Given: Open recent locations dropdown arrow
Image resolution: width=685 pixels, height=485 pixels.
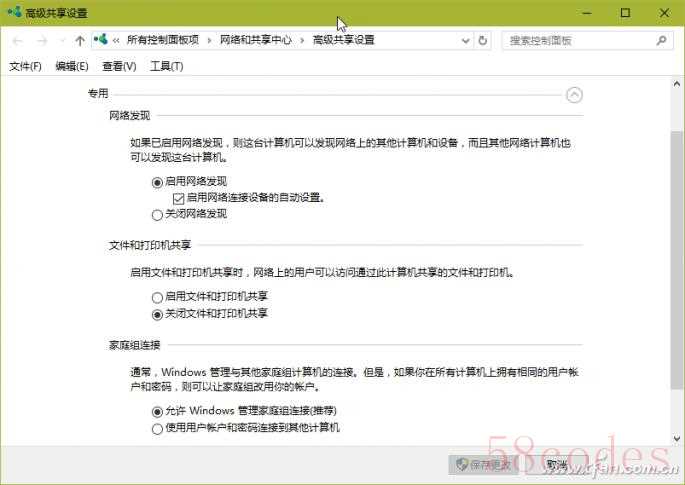Looking at the screenshot, I should point(62,41).
